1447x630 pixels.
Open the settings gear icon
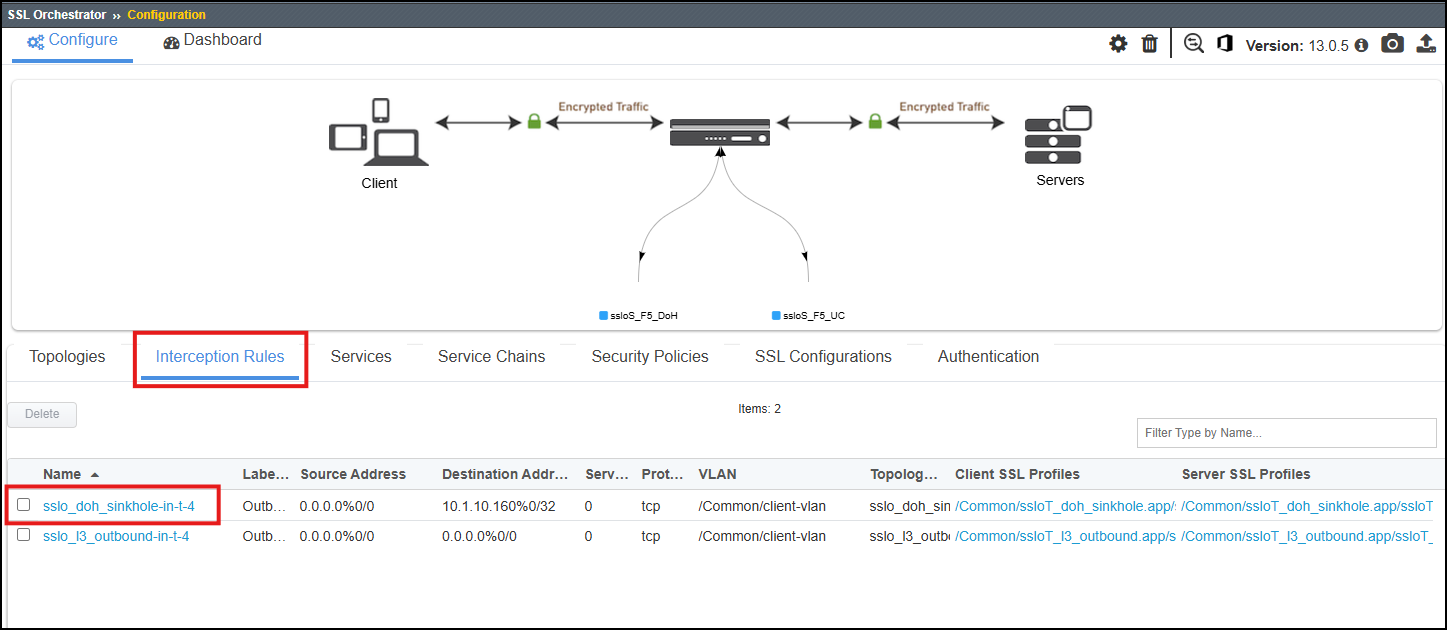pyautogui.click(x=1118, y=44)
